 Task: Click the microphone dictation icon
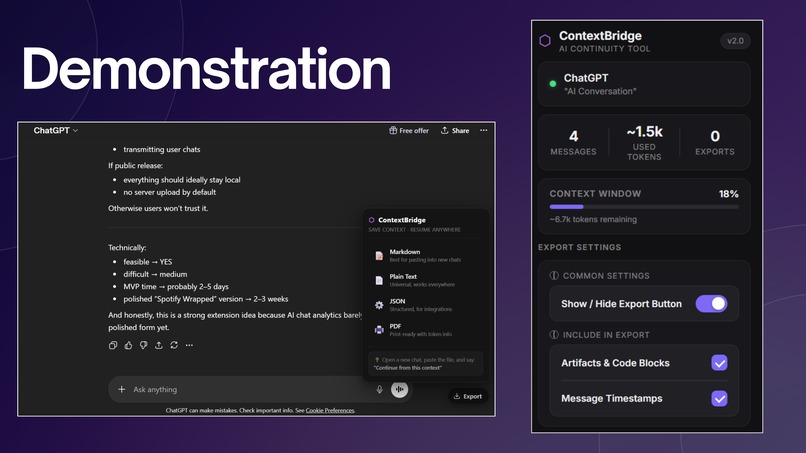379,389
